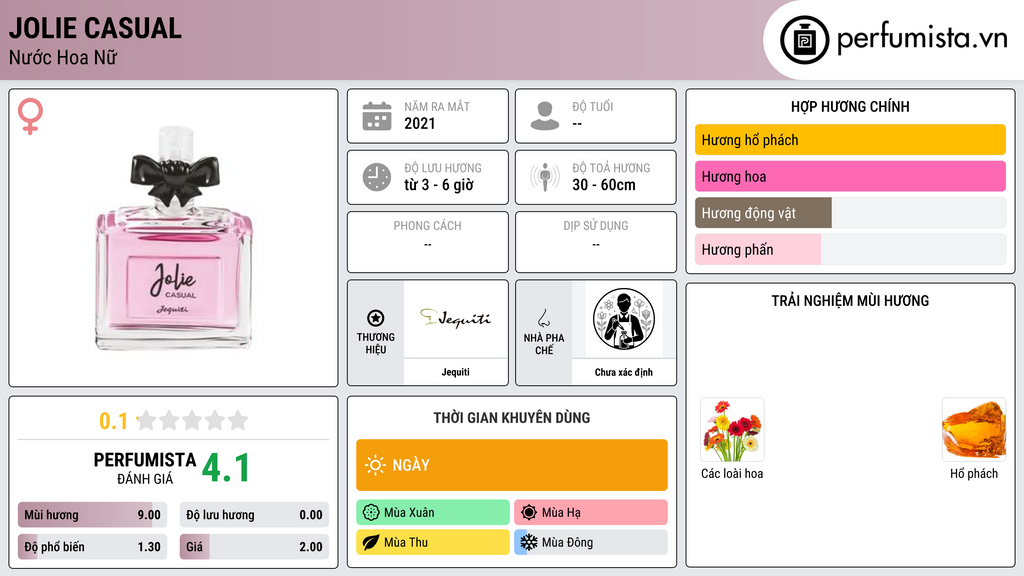Click the green 4.1 Perfumista score
Image resolution: width=1024 pixels, height=576 pixels.
coord(226,468)
